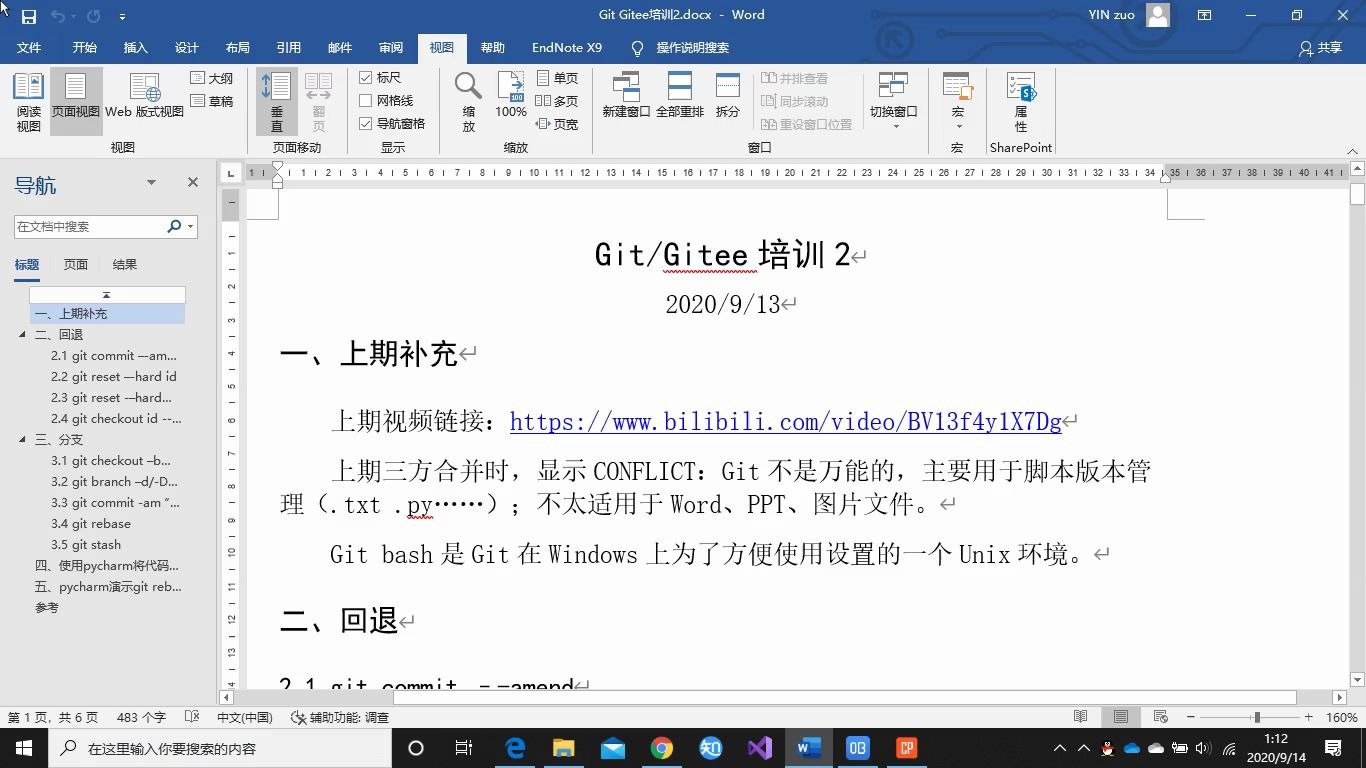Open Reading View (阅读视图)

click(x=29, y=102)
